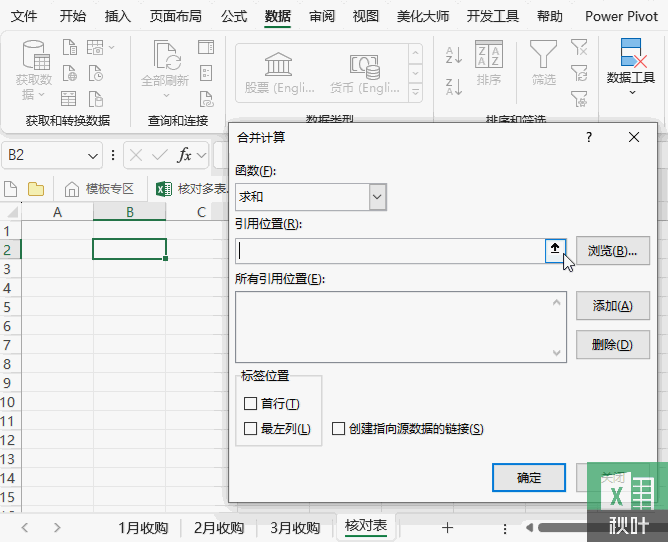Viewport: 668px width, 542px height.
Task: Expand the Refresh All dropdown arrow
Action: [x=167, y=96]
